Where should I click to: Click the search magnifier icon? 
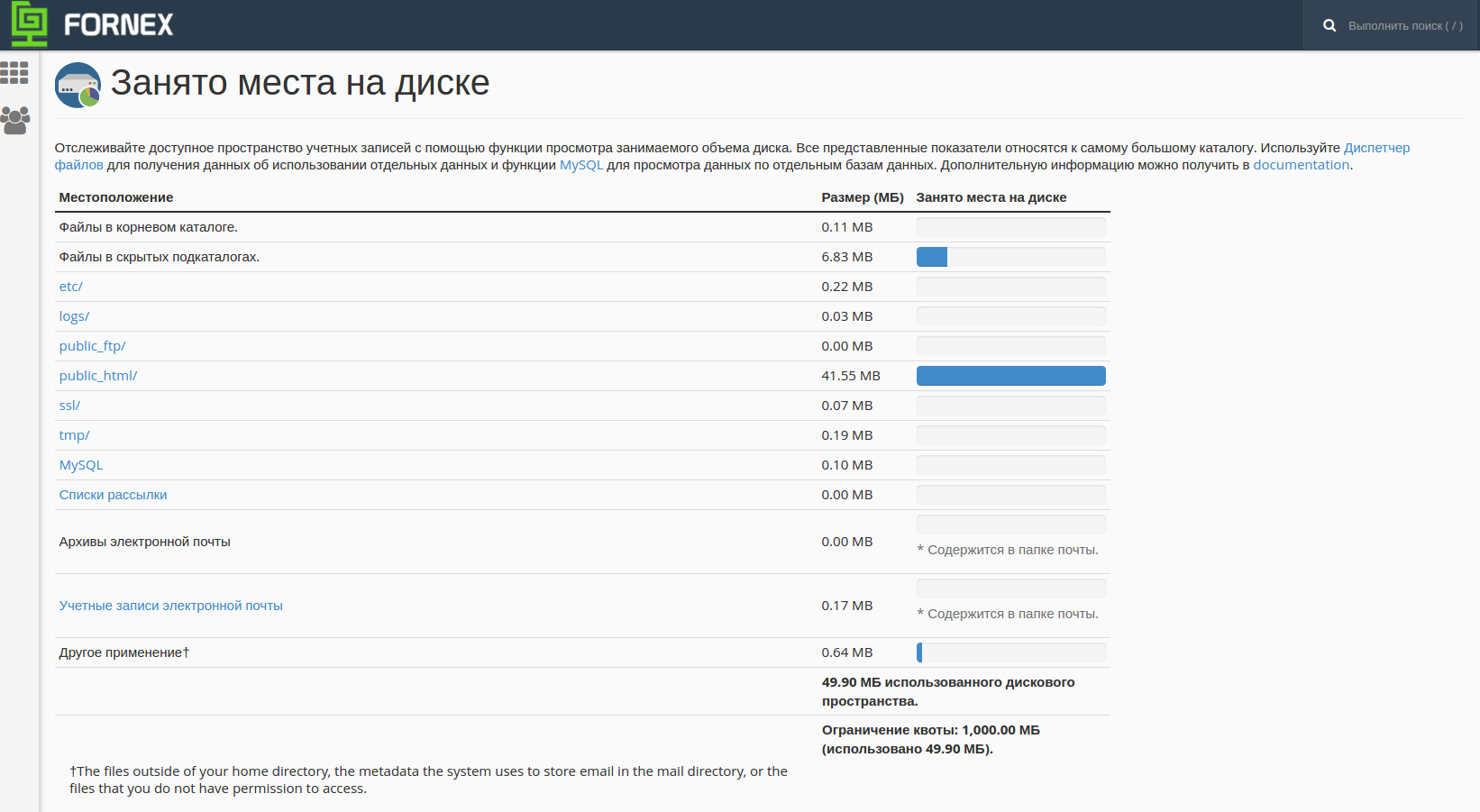point(1329,25)
